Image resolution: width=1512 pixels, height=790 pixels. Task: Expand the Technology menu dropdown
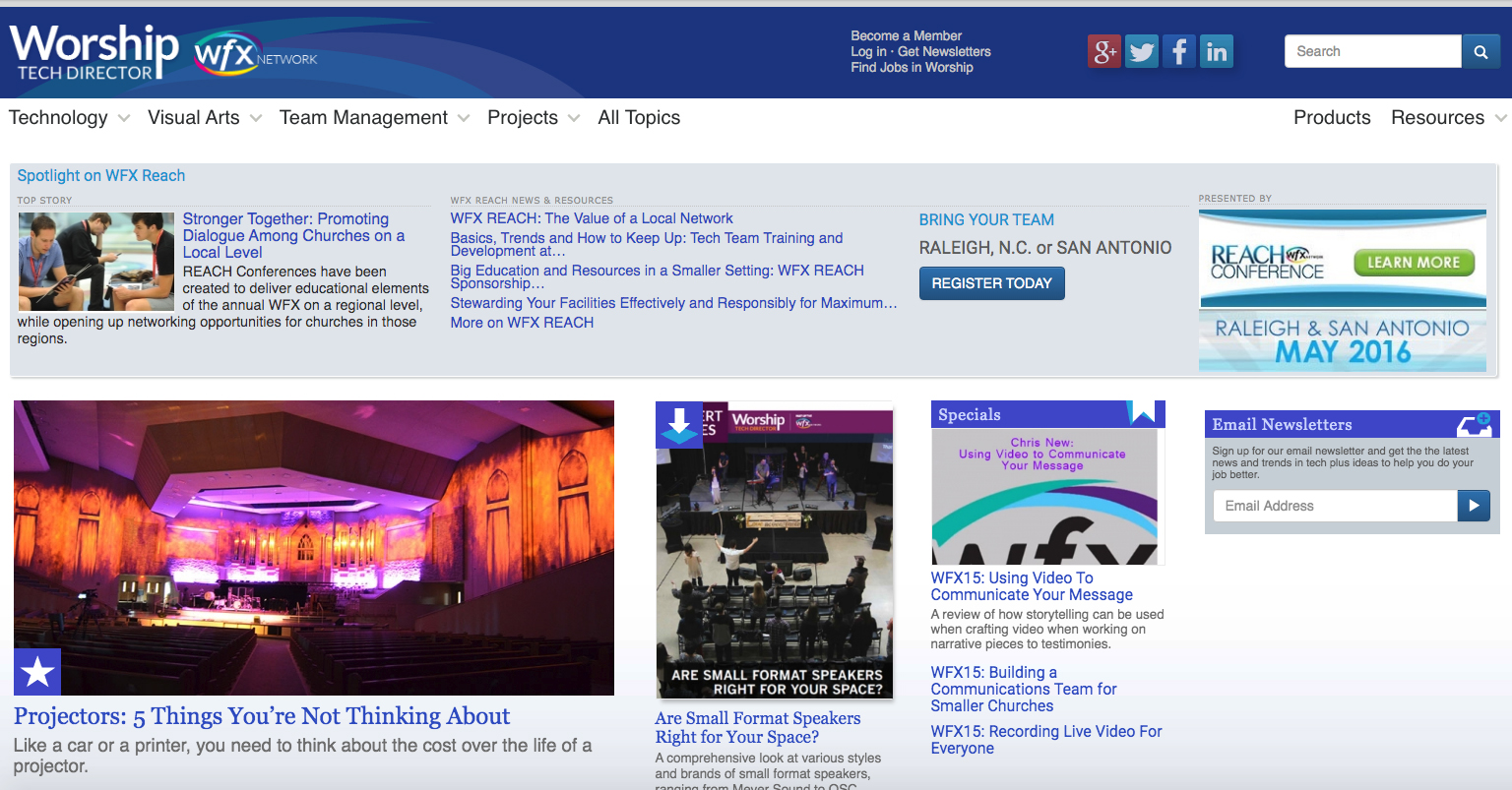tap(69, 118)
